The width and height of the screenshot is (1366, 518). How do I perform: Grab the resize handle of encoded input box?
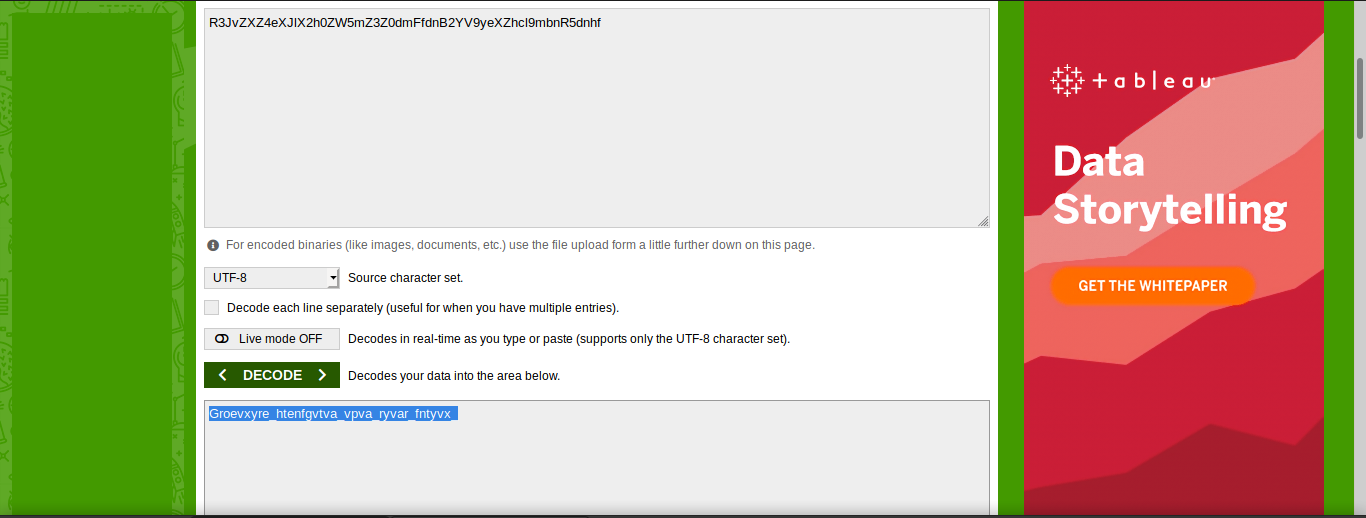[x=983, y=221]
